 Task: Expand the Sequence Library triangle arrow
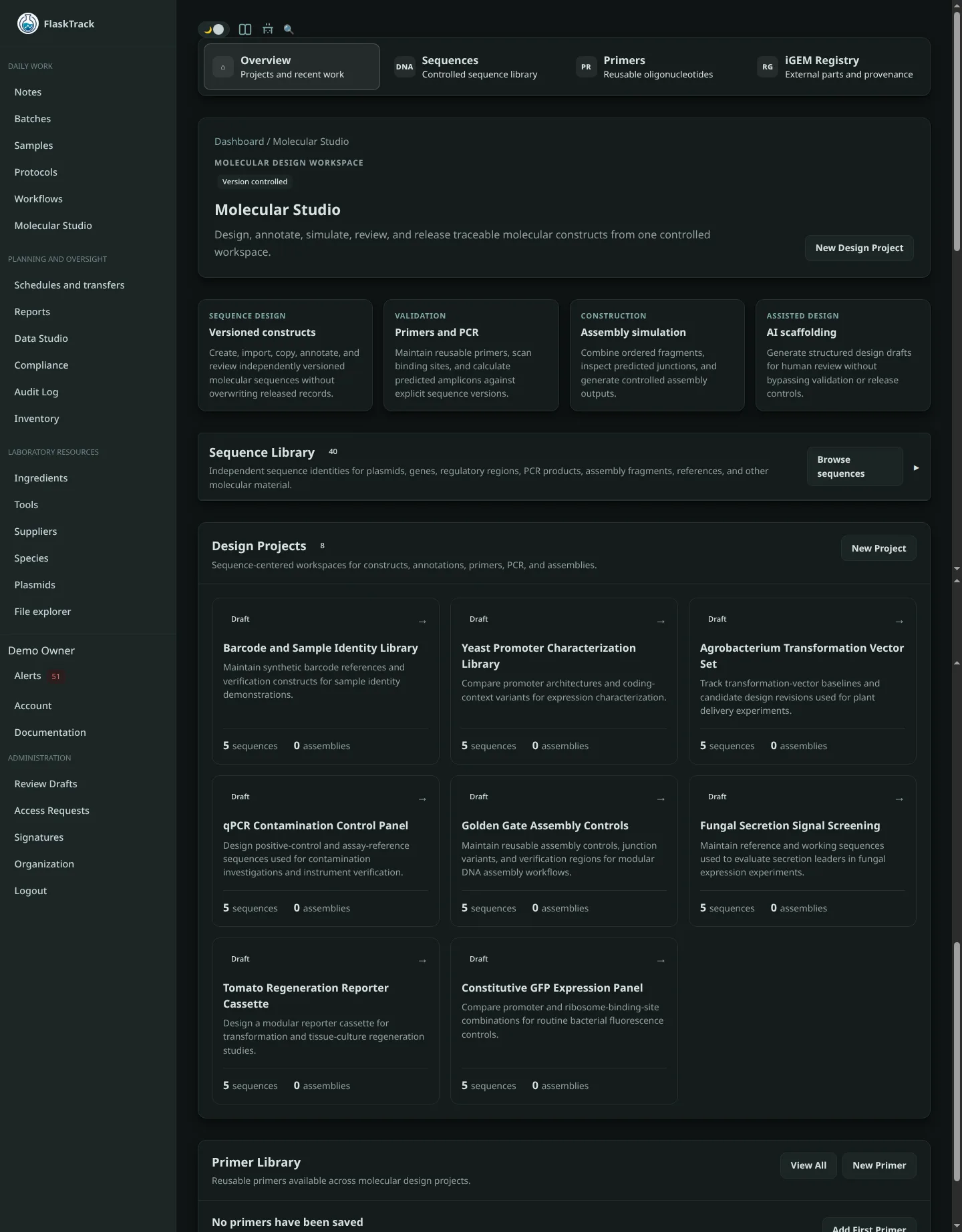coord(916,467)
